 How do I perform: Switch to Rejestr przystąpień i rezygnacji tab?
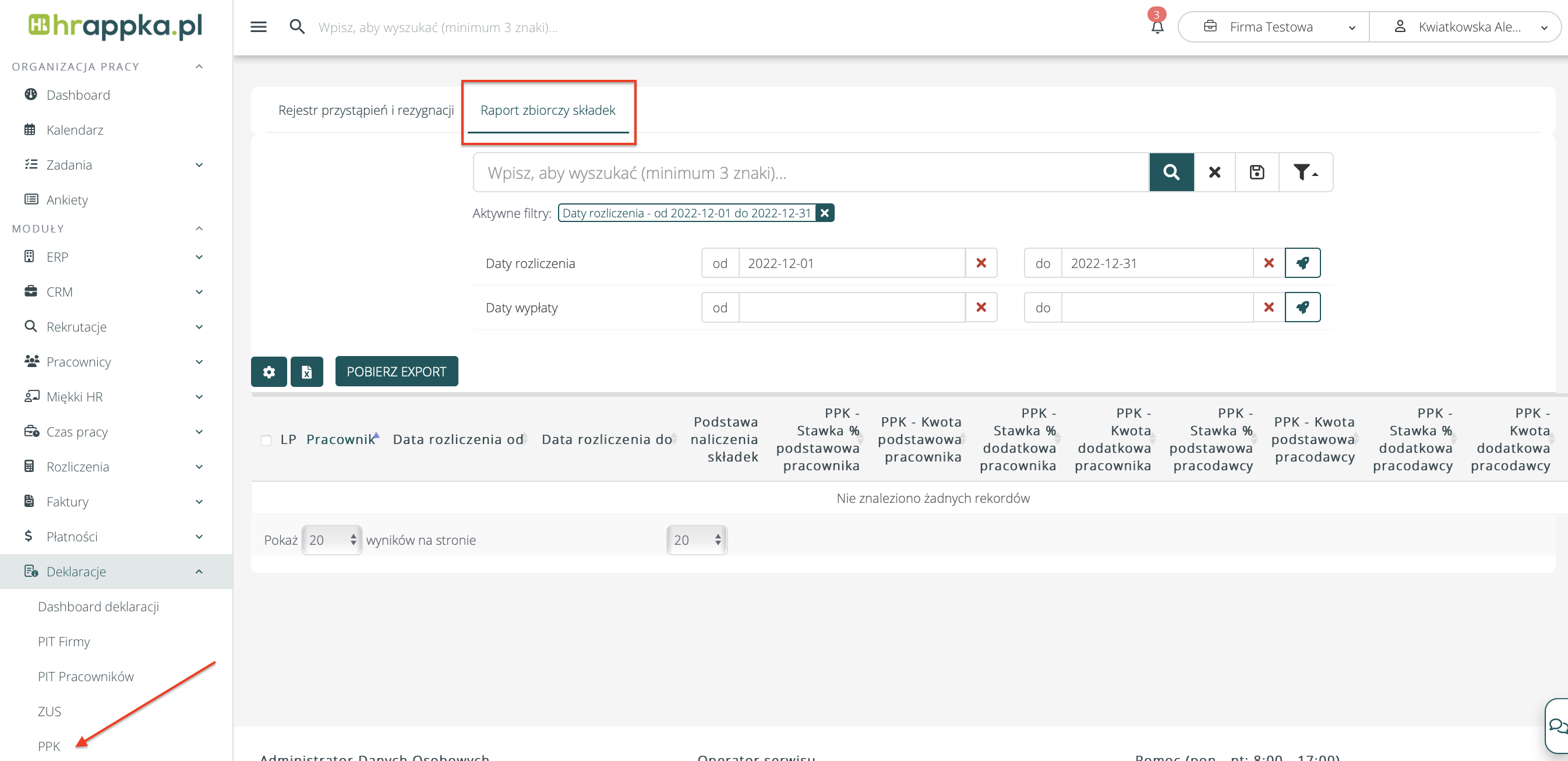(x=366, y=110)
